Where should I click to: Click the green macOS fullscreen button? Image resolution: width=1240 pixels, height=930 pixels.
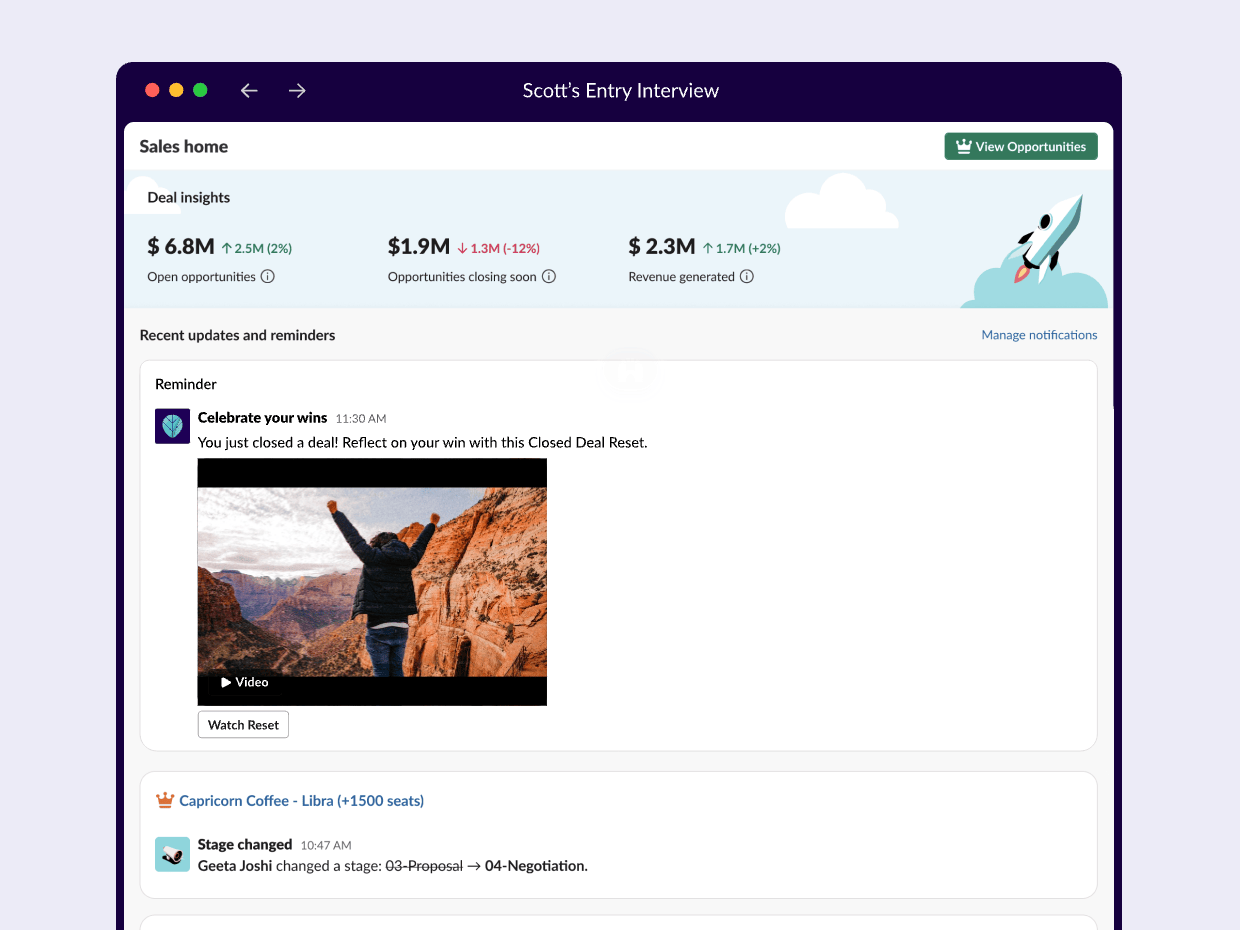point(200,90)
